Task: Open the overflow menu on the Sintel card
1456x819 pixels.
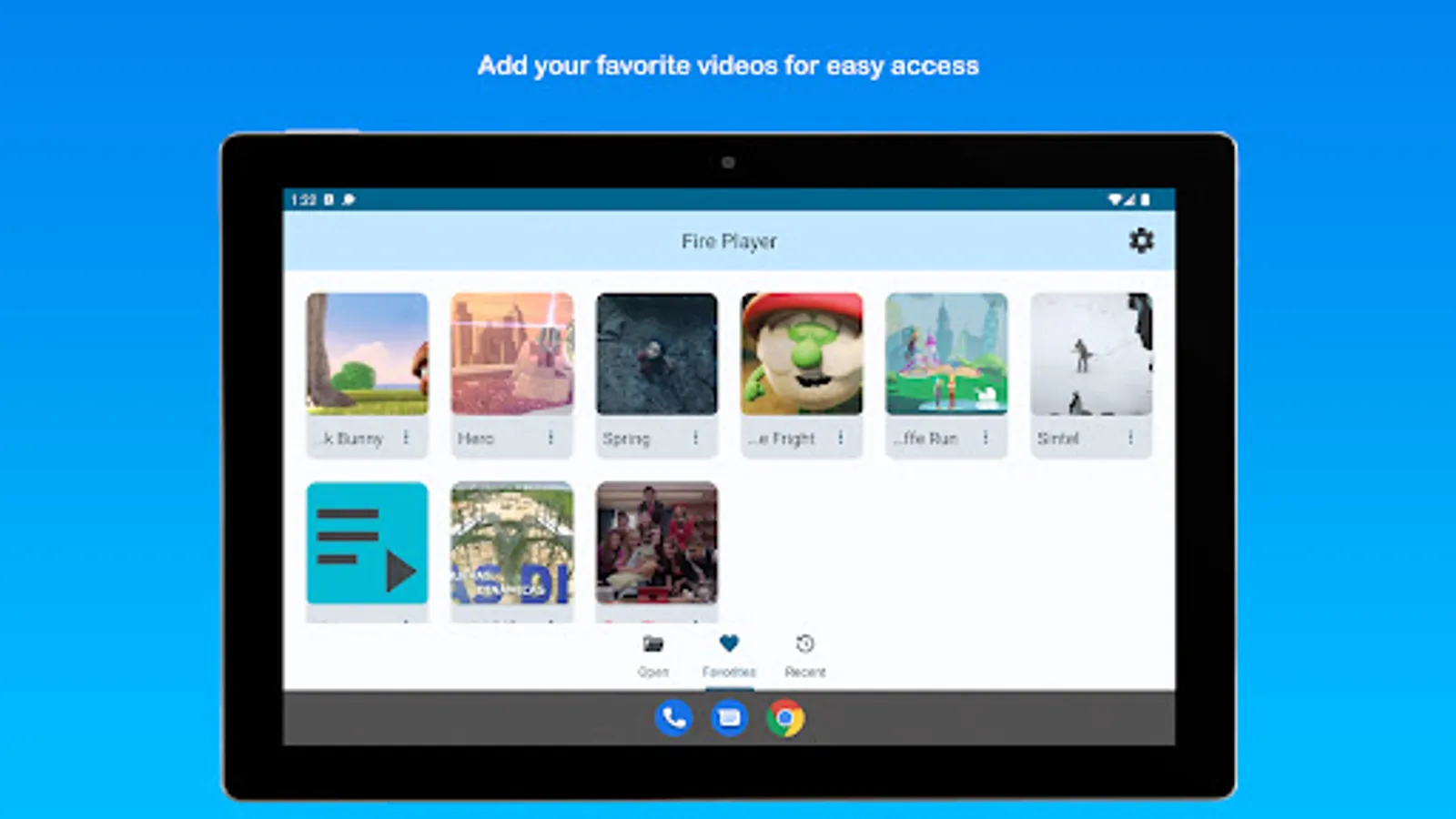Action: [x=1130, y=438]
